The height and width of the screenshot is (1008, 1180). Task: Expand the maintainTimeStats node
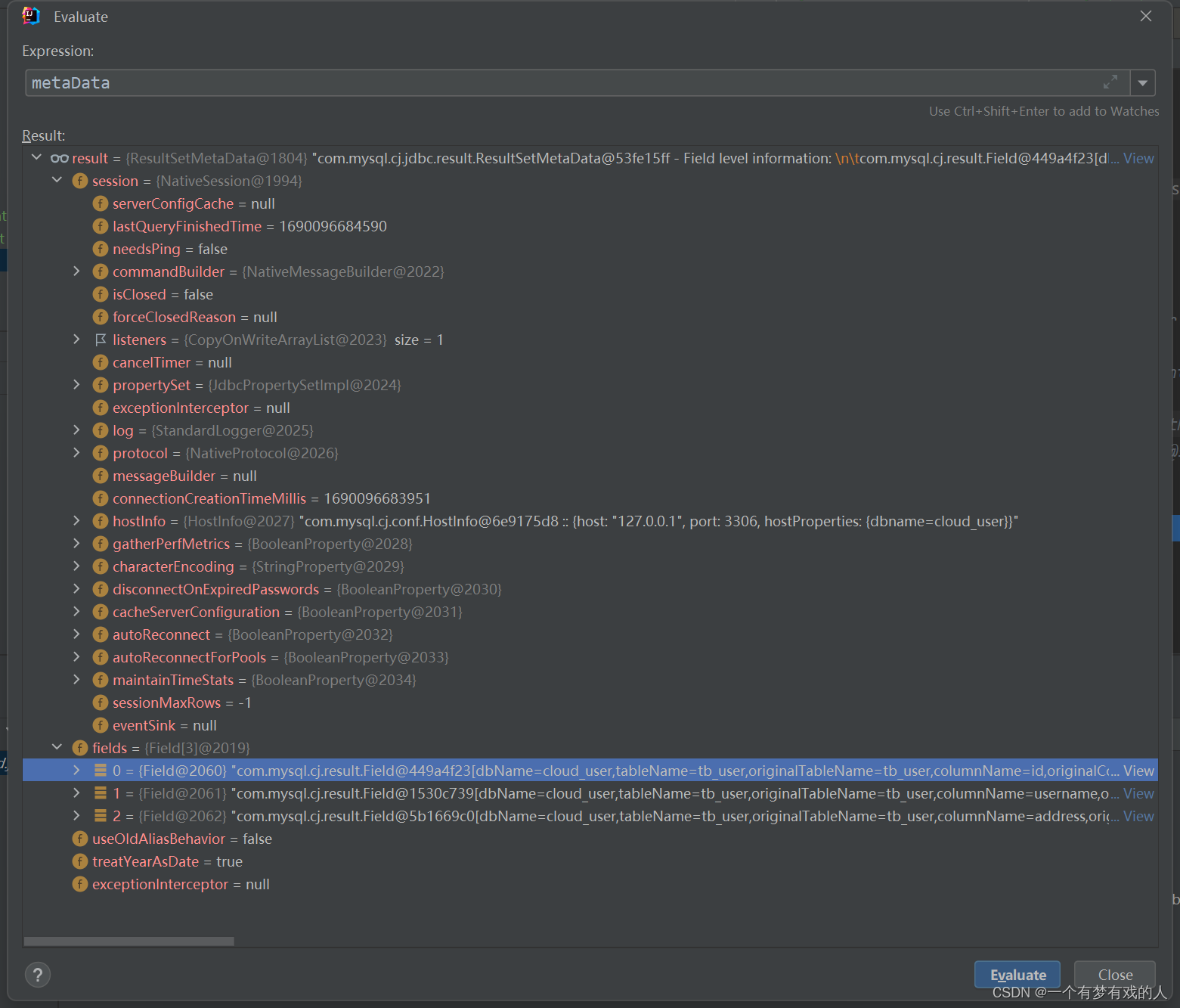click(x=76, y=679)
